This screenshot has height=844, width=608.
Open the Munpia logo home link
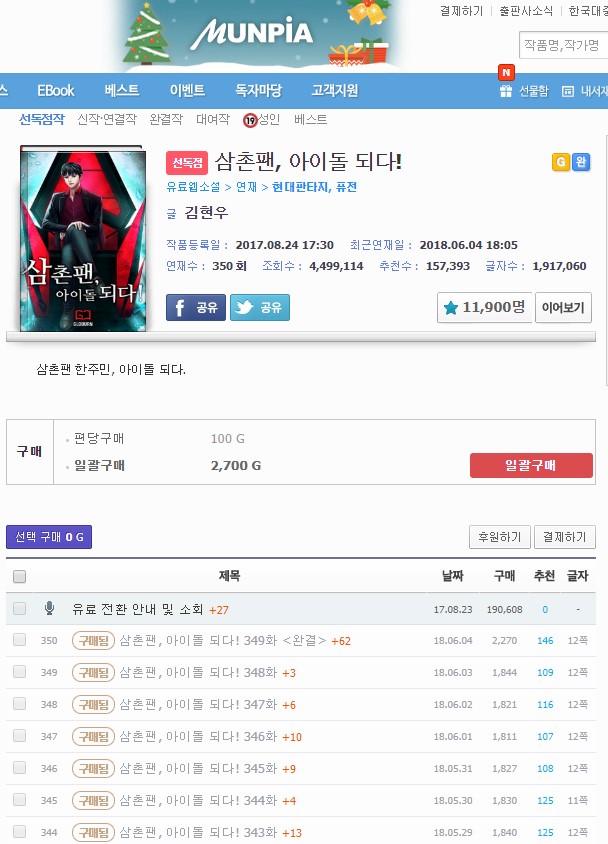tap(252, 33)
